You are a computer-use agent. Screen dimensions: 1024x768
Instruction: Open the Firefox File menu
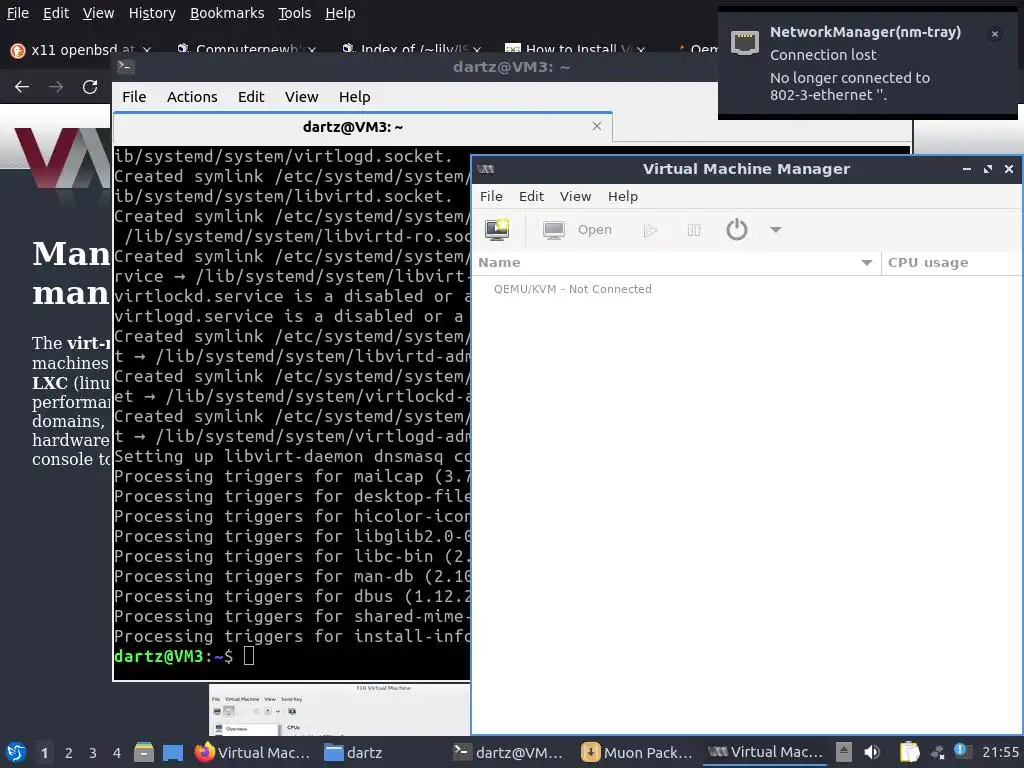(x=18, y=13)
